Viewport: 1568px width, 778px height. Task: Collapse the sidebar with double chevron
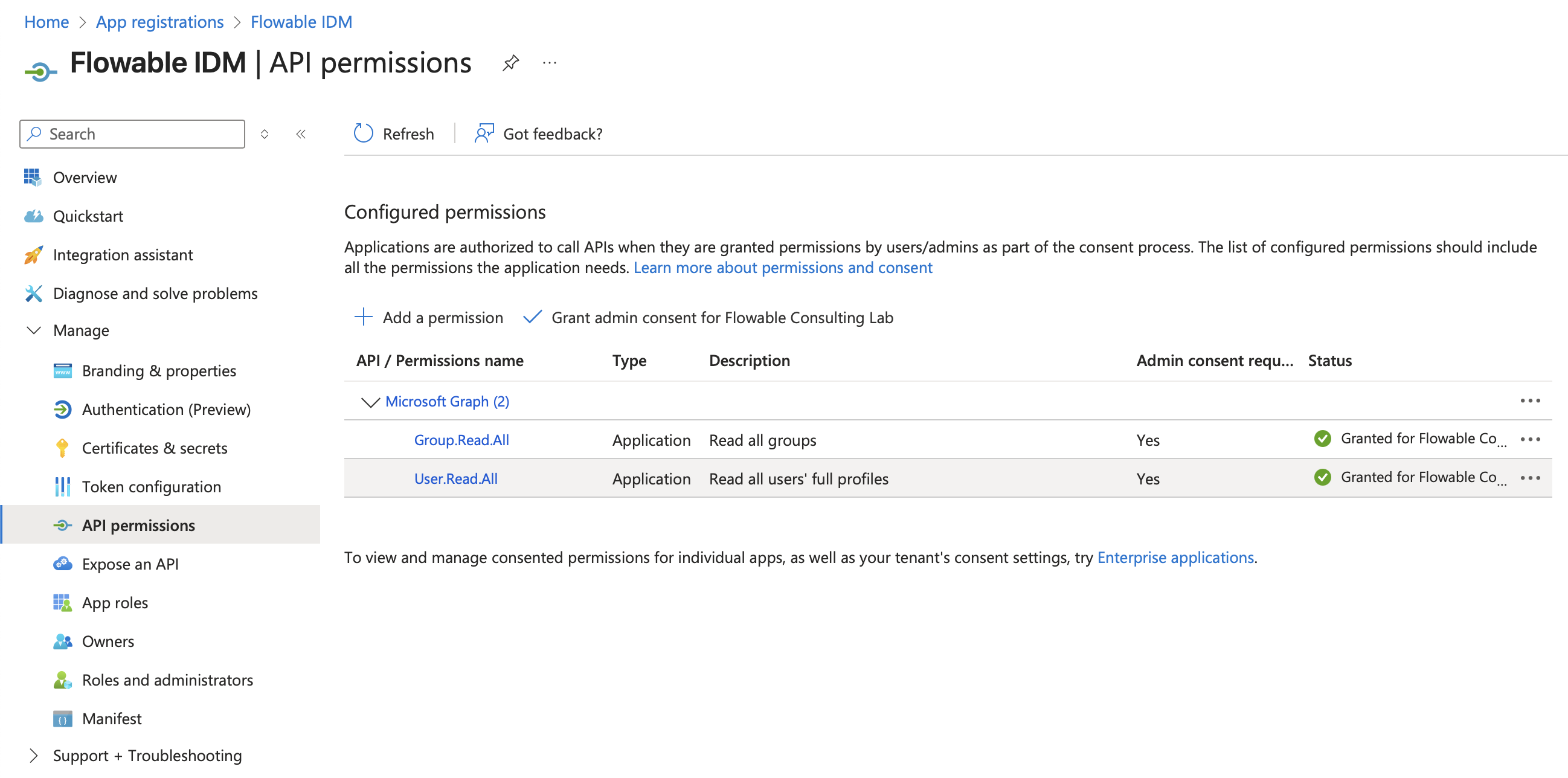pos(301,134)
